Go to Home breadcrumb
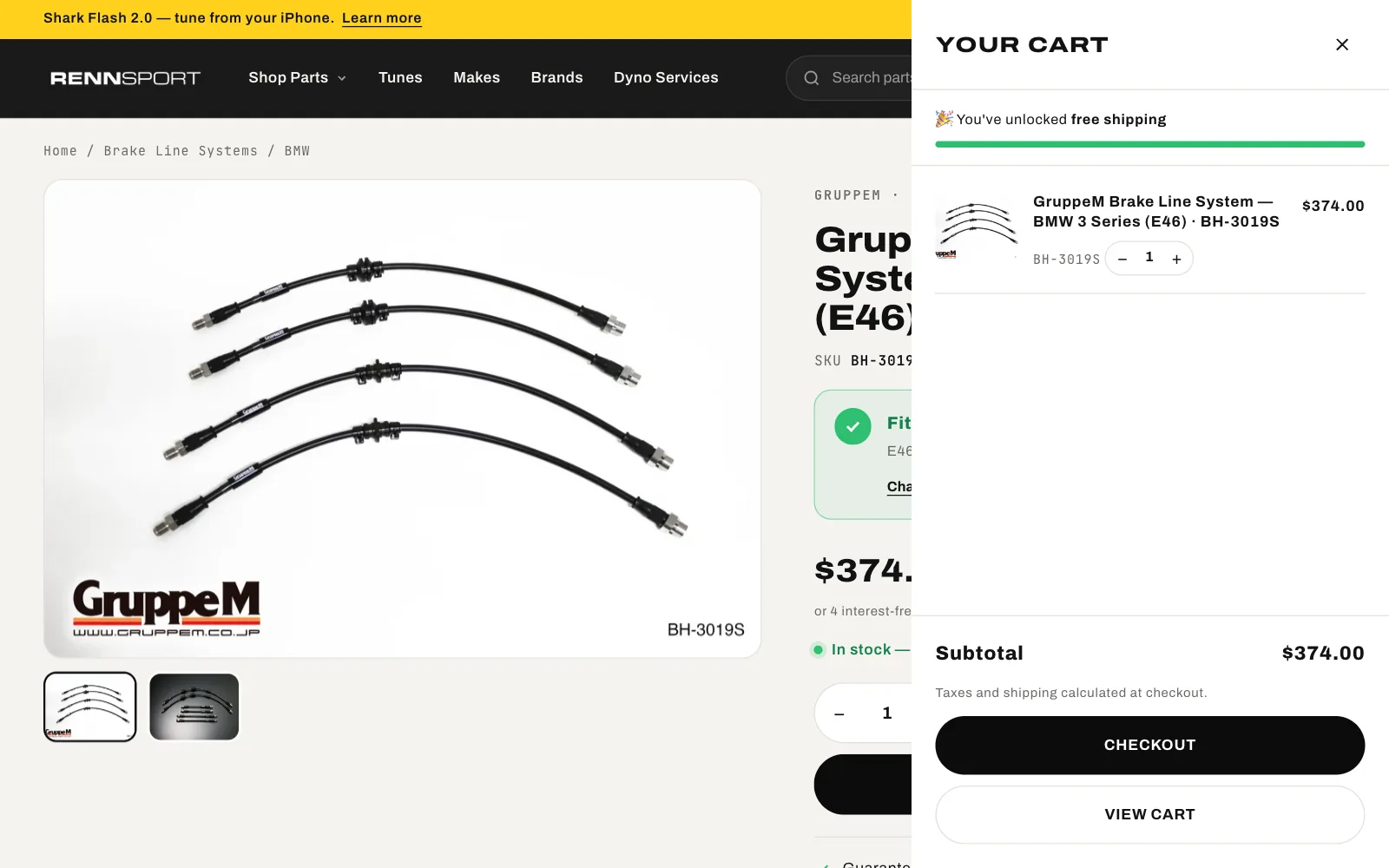Image resolution: width=1389 pixels, height=868 pixels. [60, 151]
